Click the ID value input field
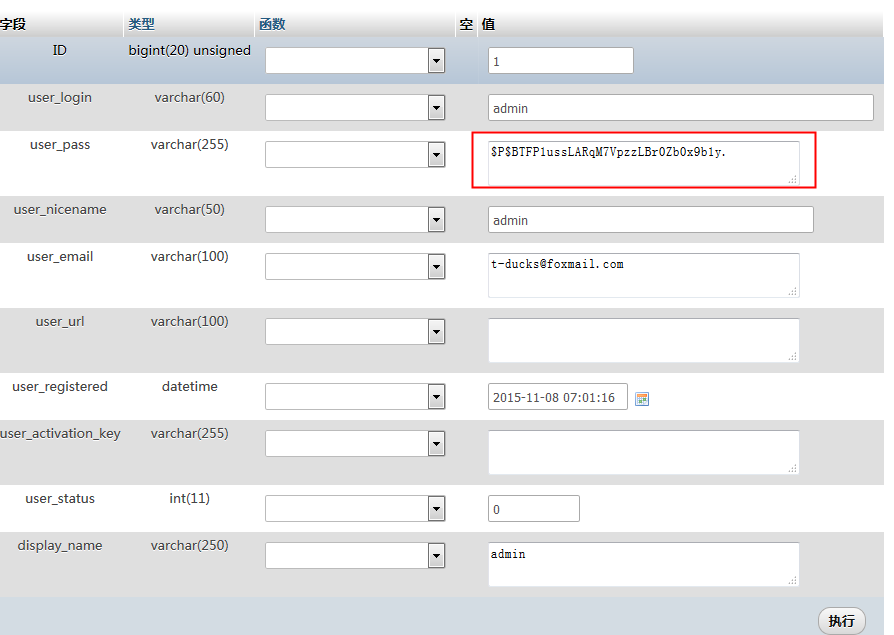Screen dimensions: 894x635 pyautogui.click(x=560, y=61)
